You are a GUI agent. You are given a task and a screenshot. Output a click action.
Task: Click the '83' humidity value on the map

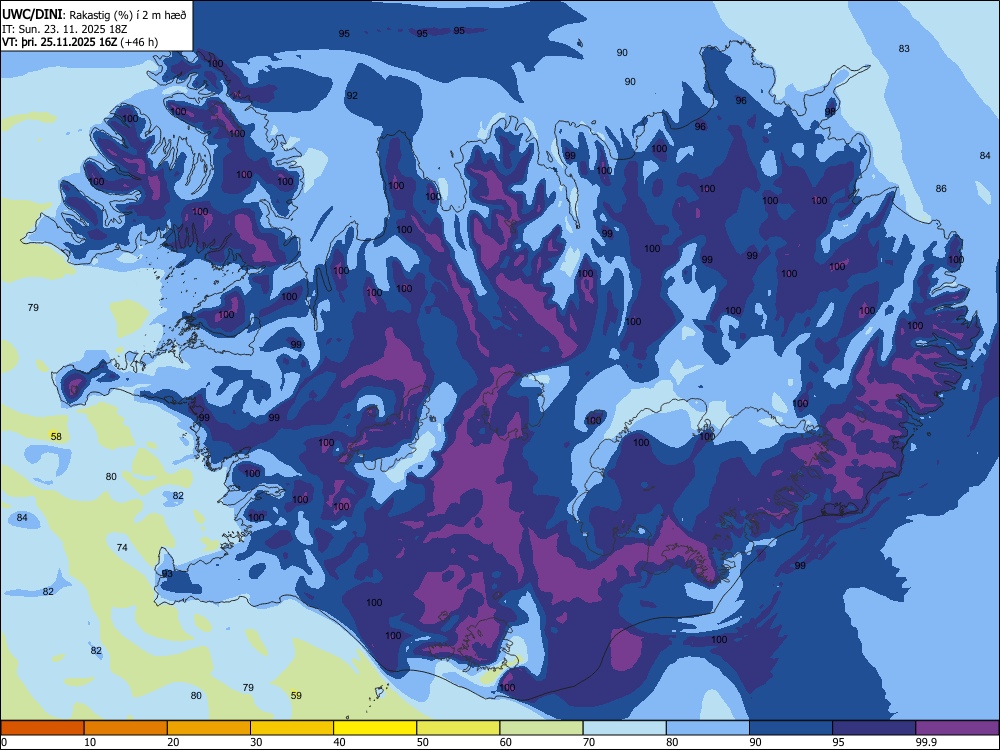(904, 48)
